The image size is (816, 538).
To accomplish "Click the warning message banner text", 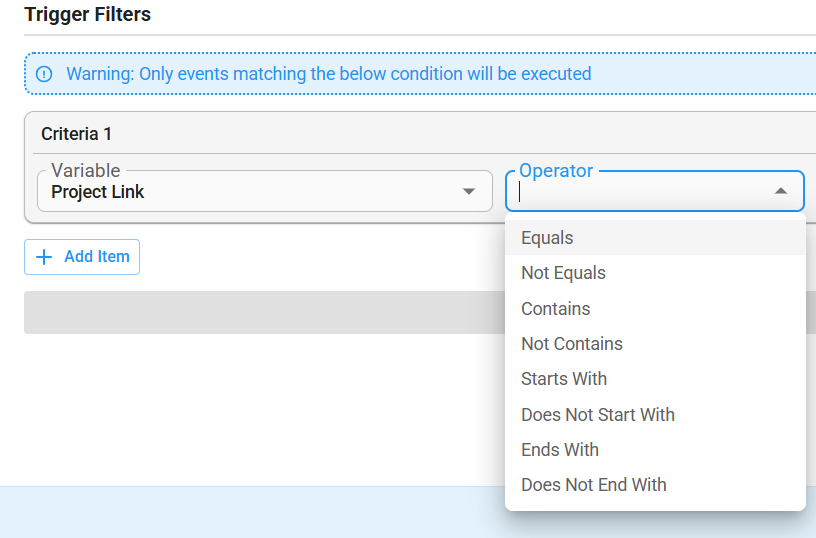I will (328, 74).
